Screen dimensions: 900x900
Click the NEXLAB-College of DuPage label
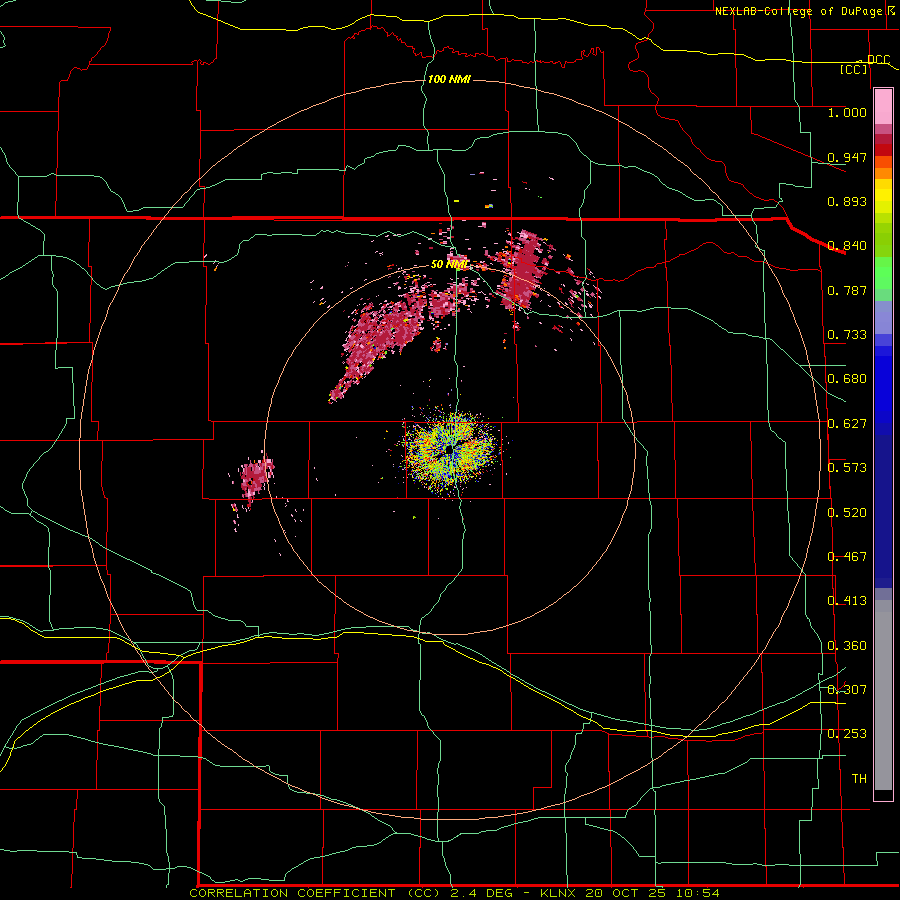pyautogui.click(x=802, y=11)
